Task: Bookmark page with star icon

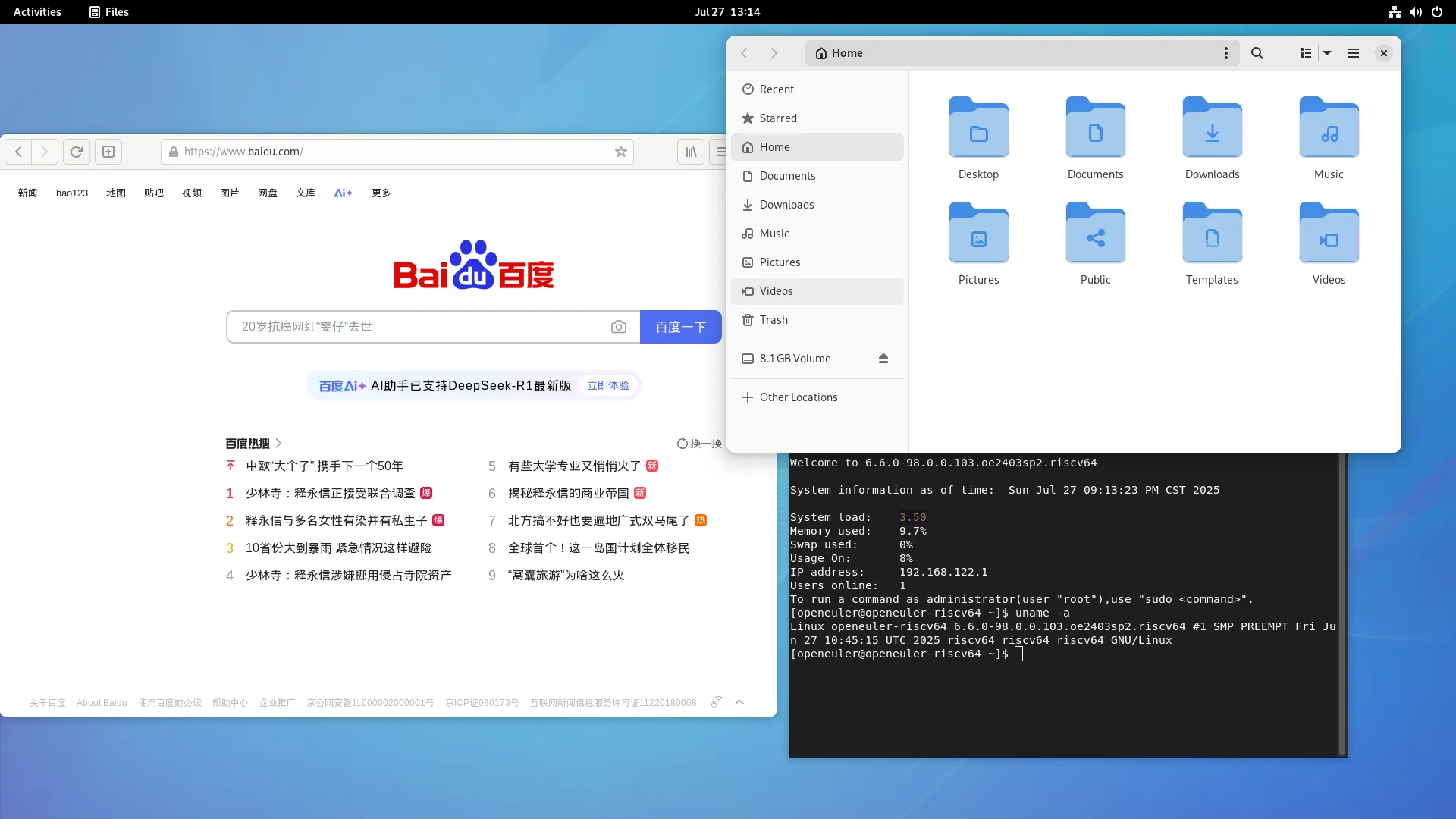Action: pos(620,152)
